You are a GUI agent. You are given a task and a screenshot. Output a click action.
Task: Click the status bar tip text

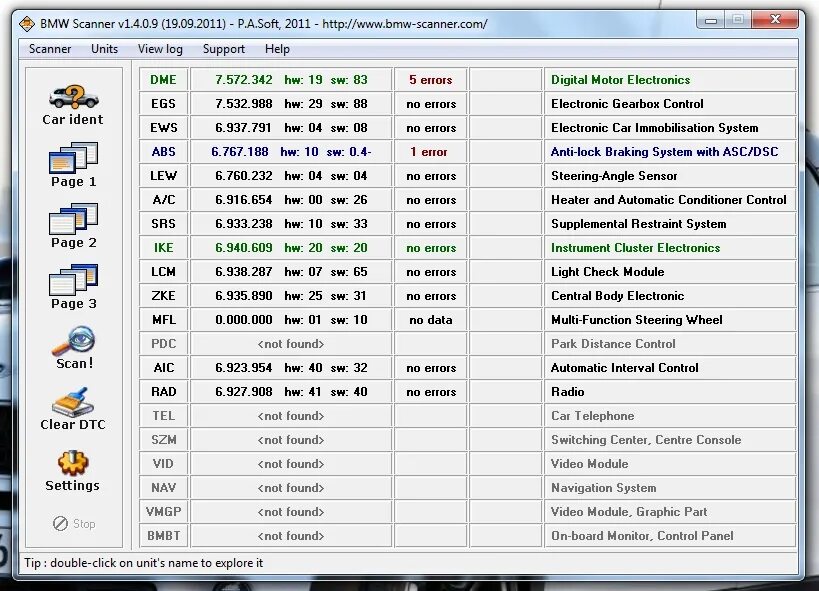click(144, 563)
